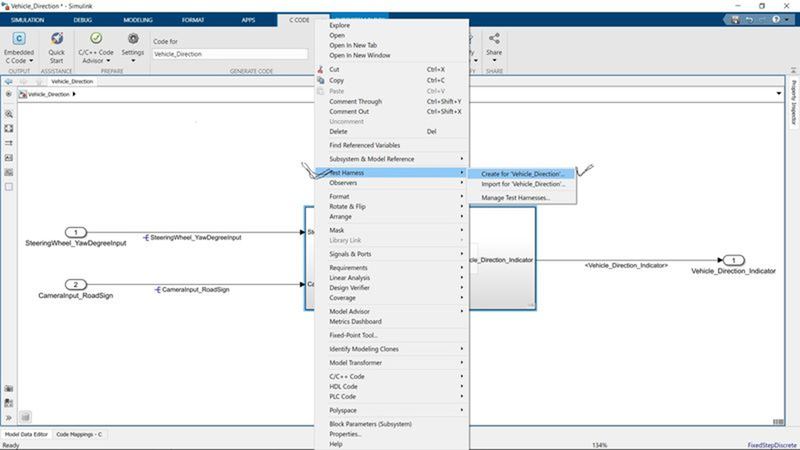Expand the Observers submenu

point(392,183)
